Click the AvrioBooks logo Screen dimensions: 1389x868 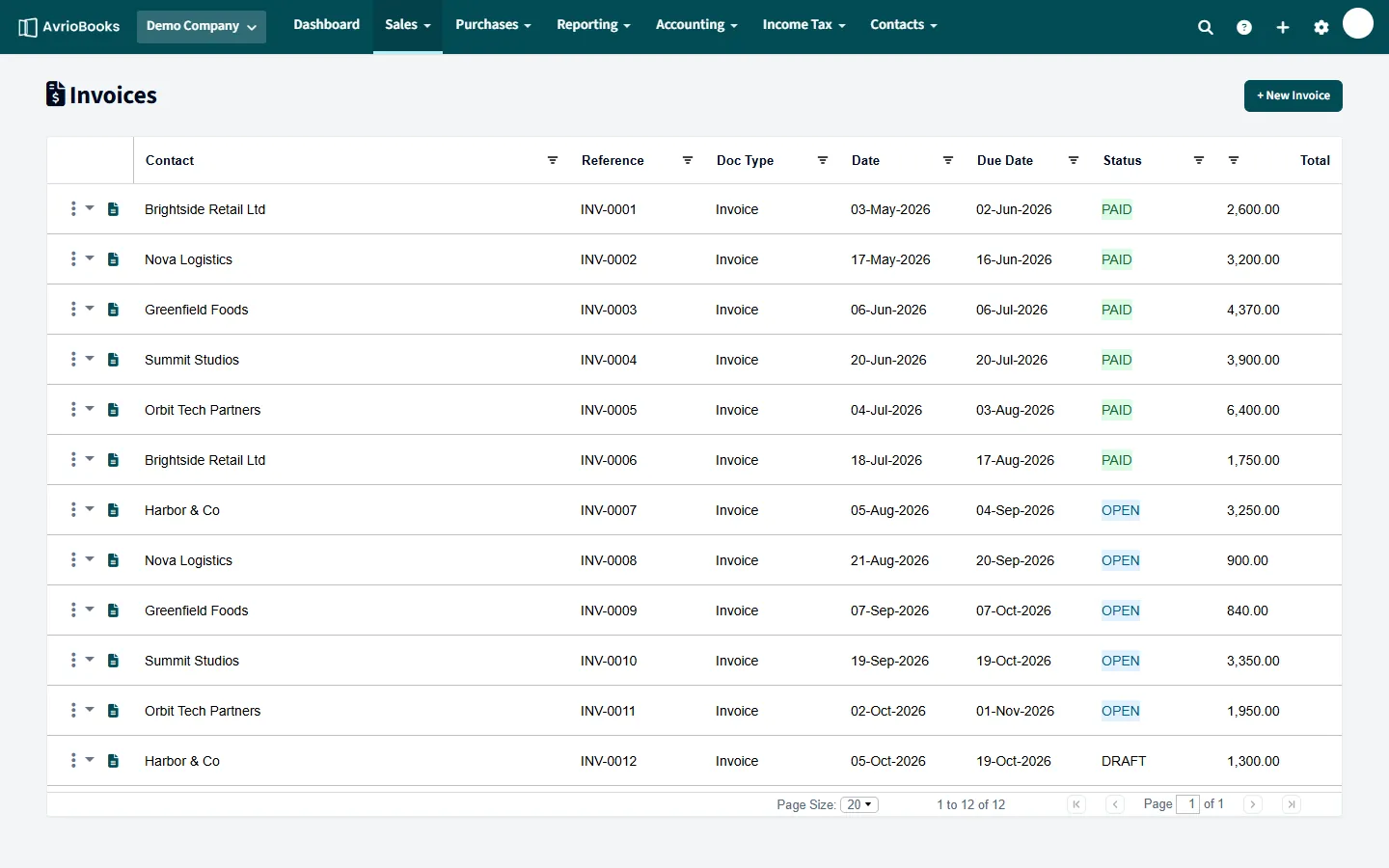[69, 27]
